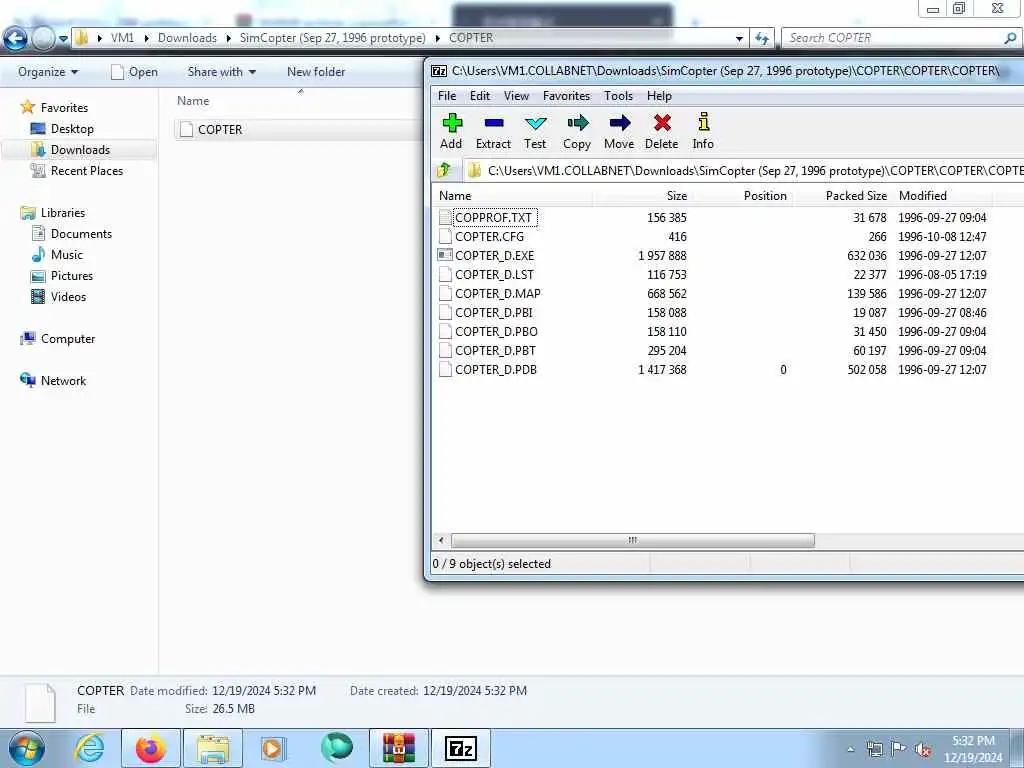Click the 7-Zip horizontal scrollbar thumb
This screenshot has width=1024, height=768.
[632, 540]
